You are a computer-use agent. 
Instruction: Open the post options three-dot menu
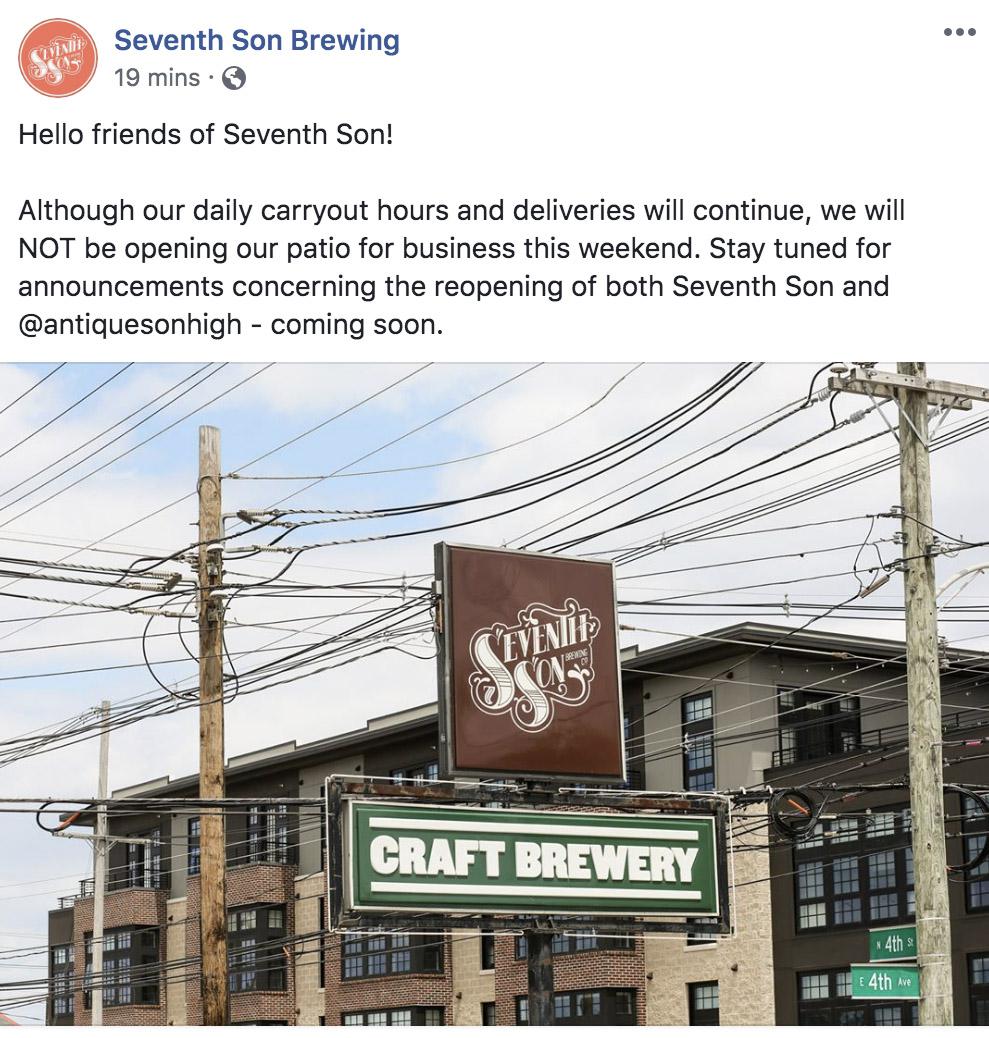tap(959, 32)
